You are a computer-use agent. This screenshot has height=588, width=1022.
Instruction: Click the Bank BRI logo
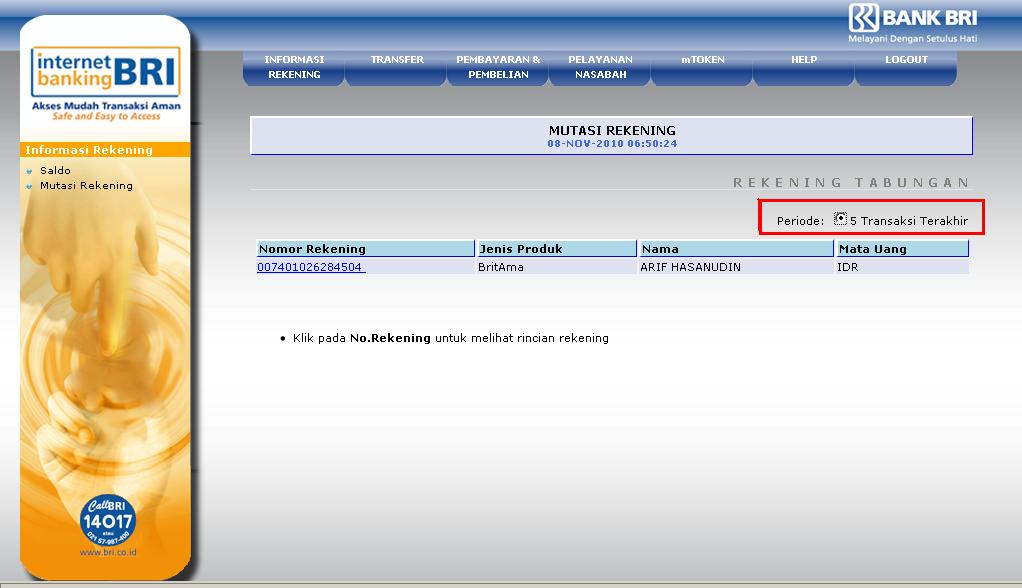[x=912, y=18]
